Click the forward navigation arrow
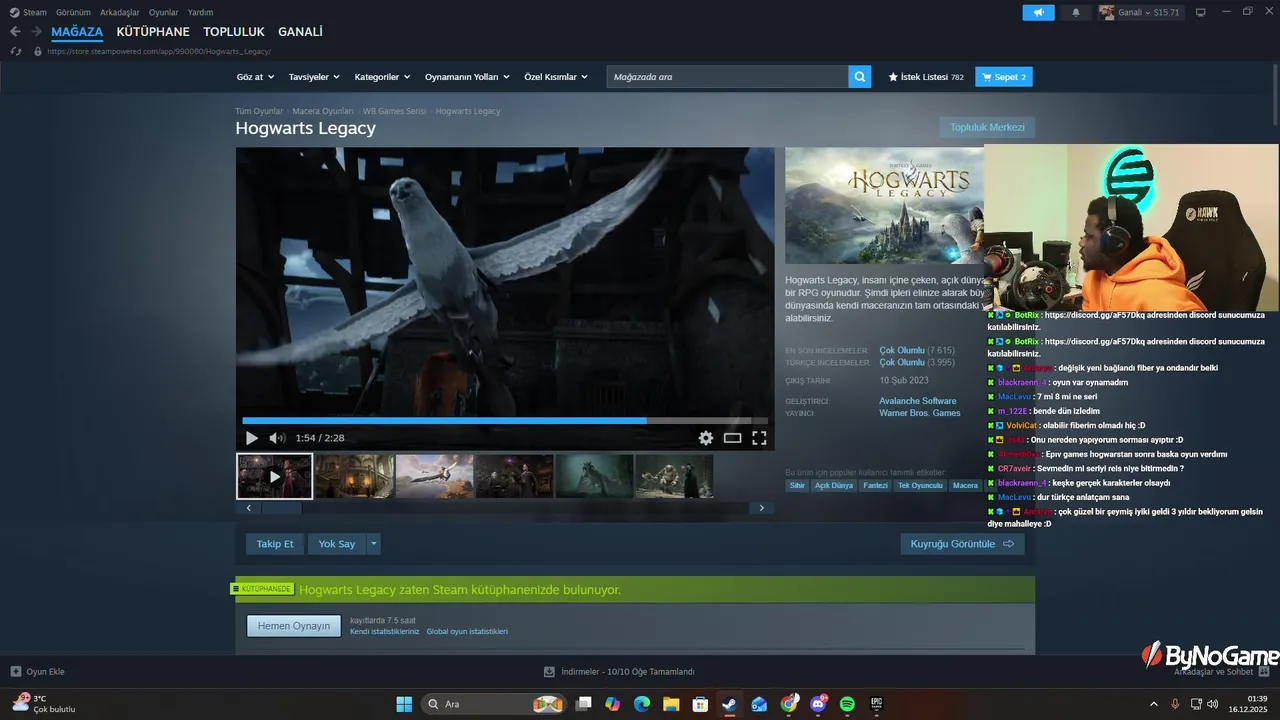 36,32
